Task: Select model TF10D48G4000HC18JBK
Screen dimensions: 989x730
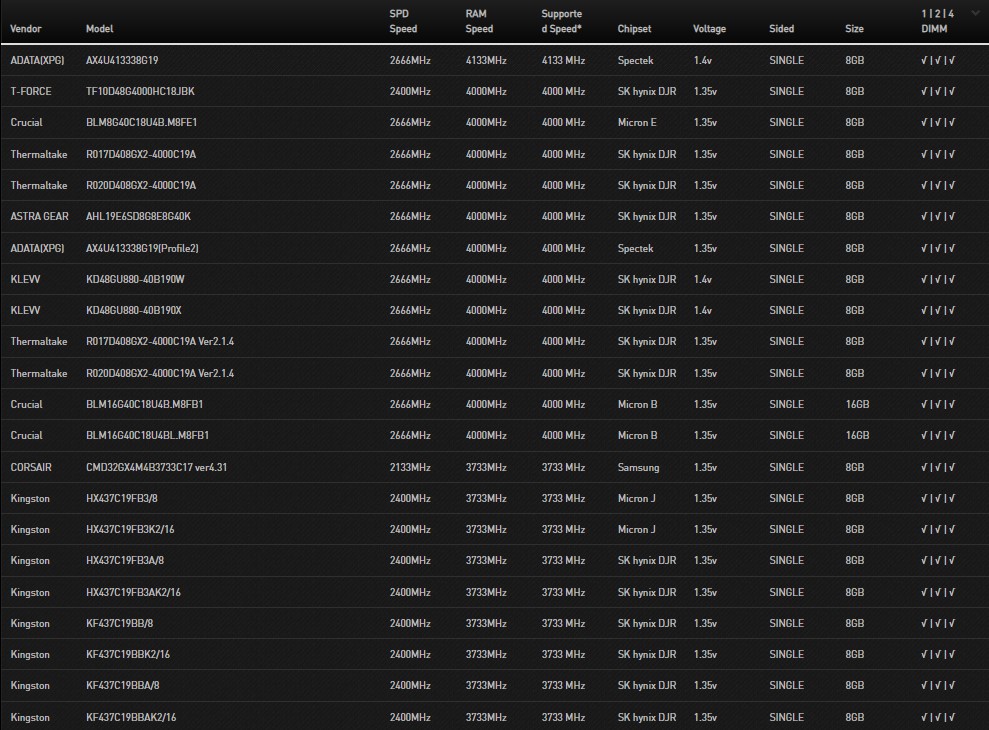Action: coord(140,91)
